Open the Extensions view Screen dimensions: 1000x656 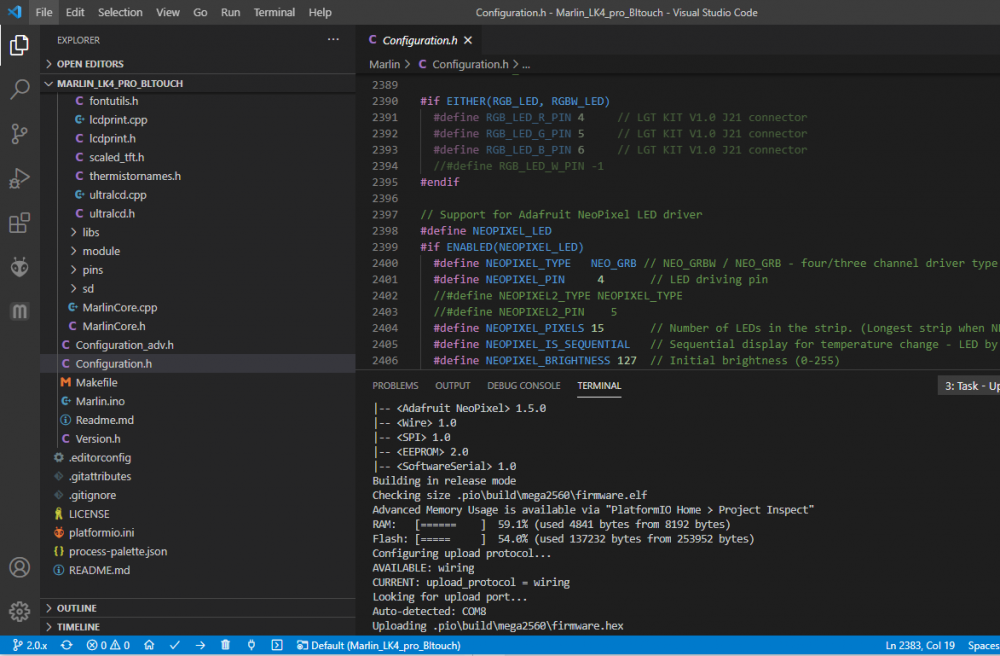click(19, 223)
